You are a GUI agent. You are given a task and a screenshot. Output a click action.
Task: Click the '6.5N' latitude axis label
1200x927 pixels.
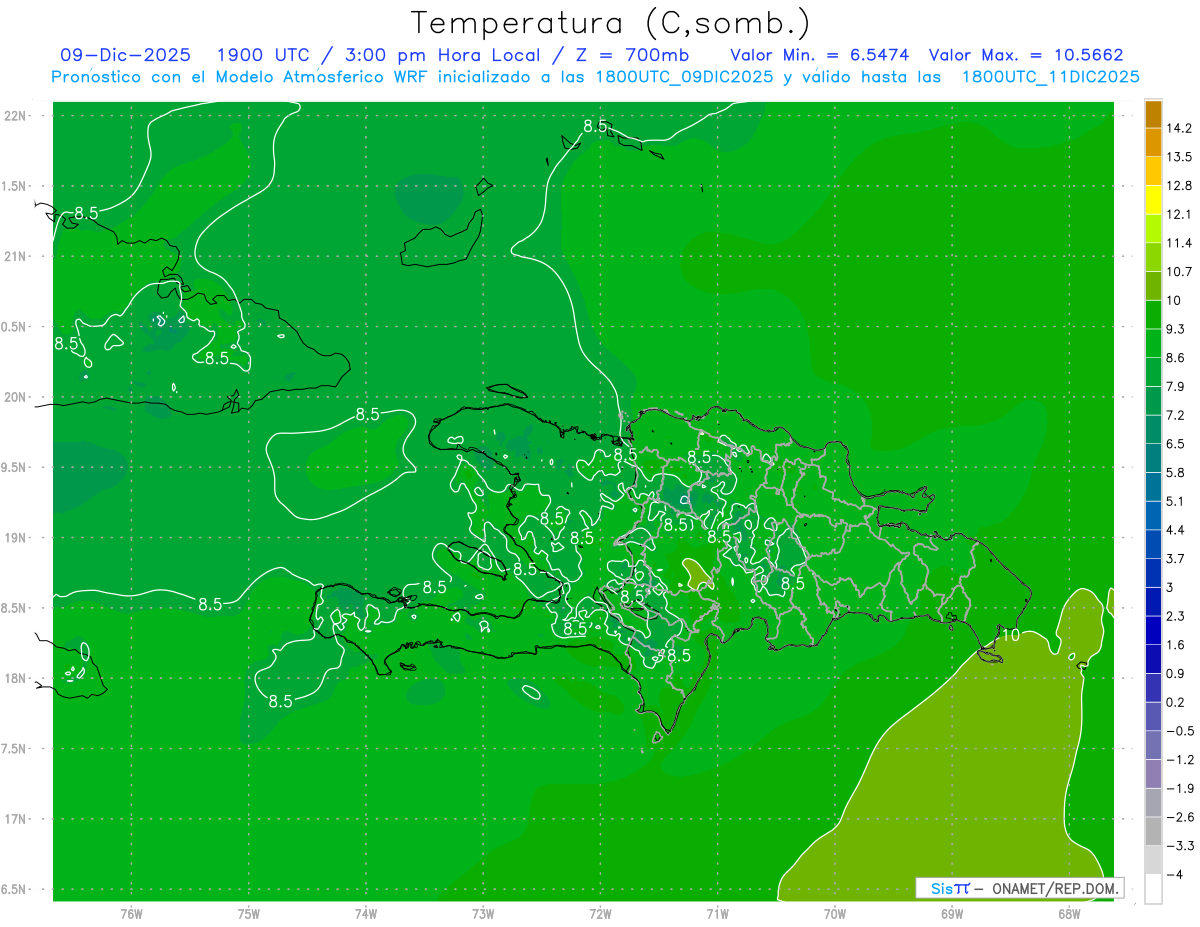point(15,889)
